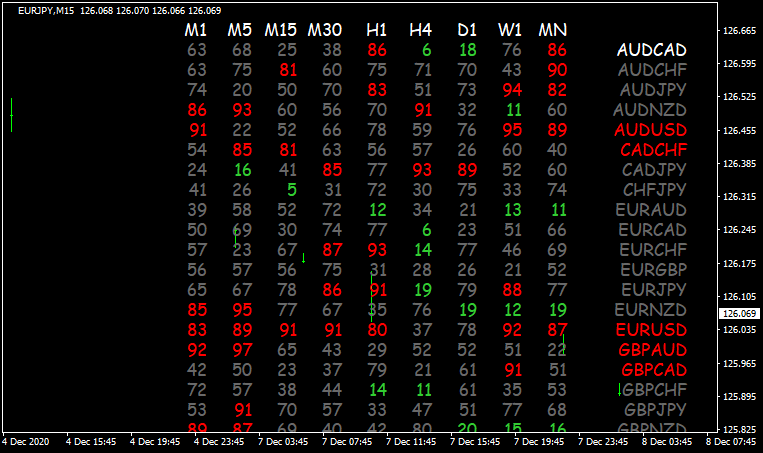Click the M15 column header
The image size is (763, 453).
[285, 31]
